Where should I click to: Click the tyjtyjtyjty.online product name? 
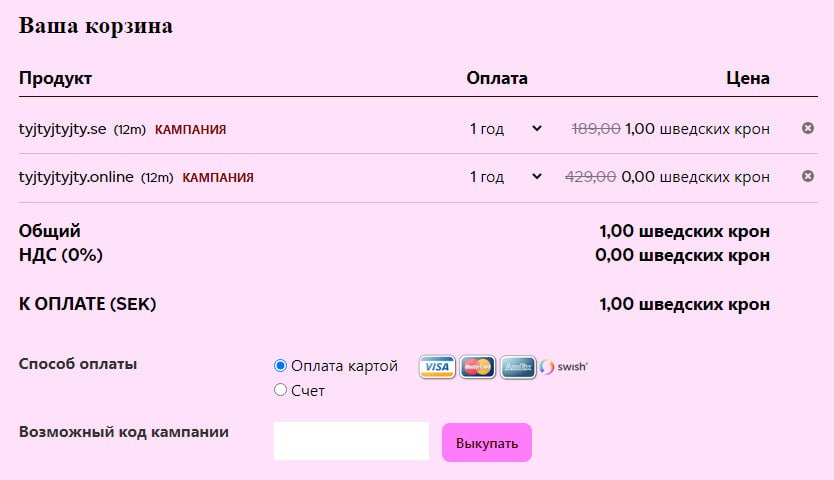76,177
